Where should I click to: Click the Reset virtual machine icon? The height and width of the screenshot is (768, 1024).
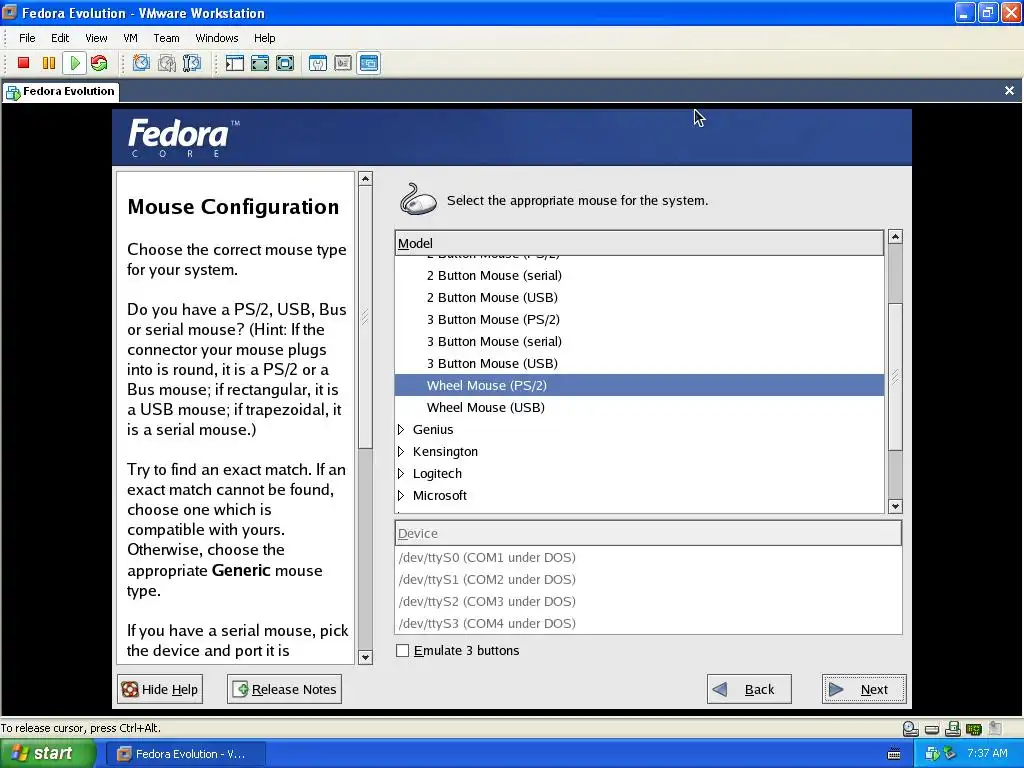[x=99, y=63]
